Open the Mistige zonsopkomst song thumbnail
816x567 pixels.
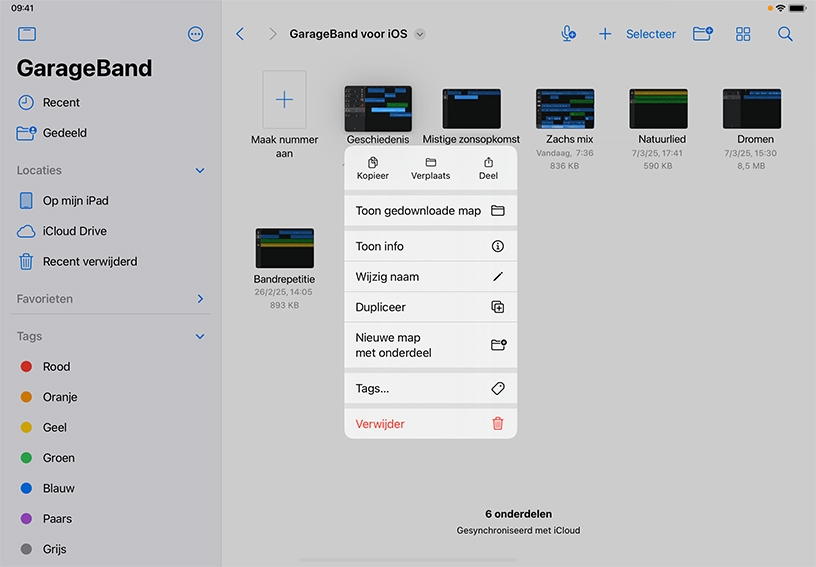pos(471,109)
